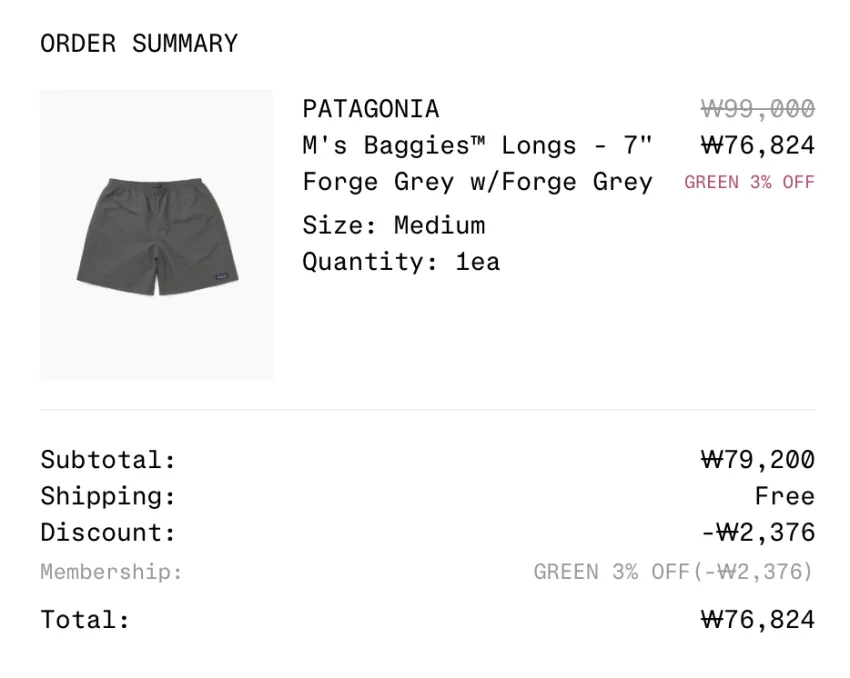Click the Total label
This screenshot has width=850, height=678.
click(85, 619)
